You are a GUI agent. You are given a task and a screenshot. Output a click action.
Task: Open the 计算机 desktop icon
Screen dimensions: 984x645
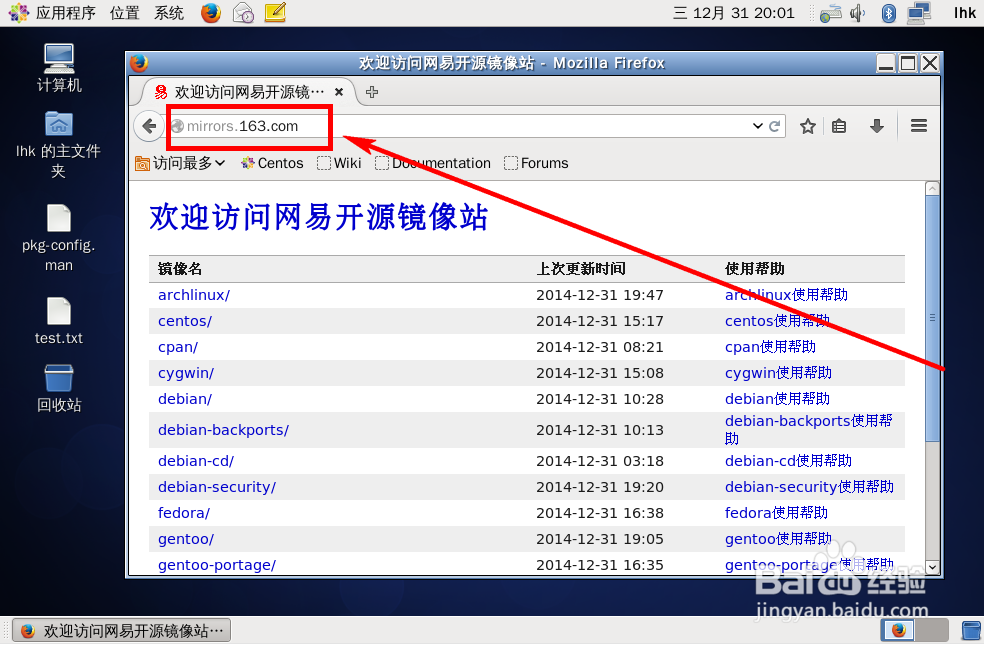(x=59, y=68)
